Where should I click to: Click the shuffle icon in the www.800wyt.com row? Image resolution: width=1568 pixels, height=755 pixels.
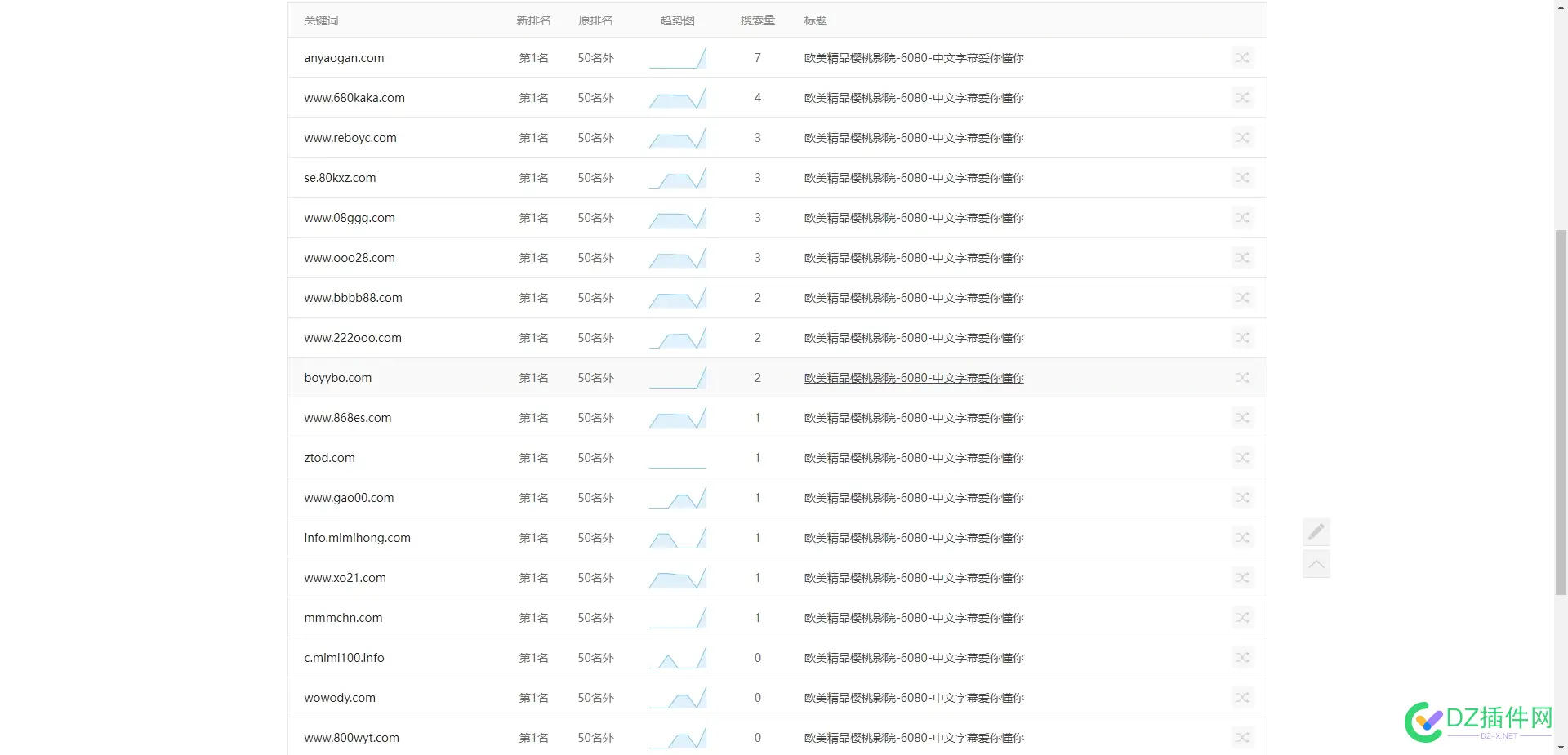point(1242,737)
